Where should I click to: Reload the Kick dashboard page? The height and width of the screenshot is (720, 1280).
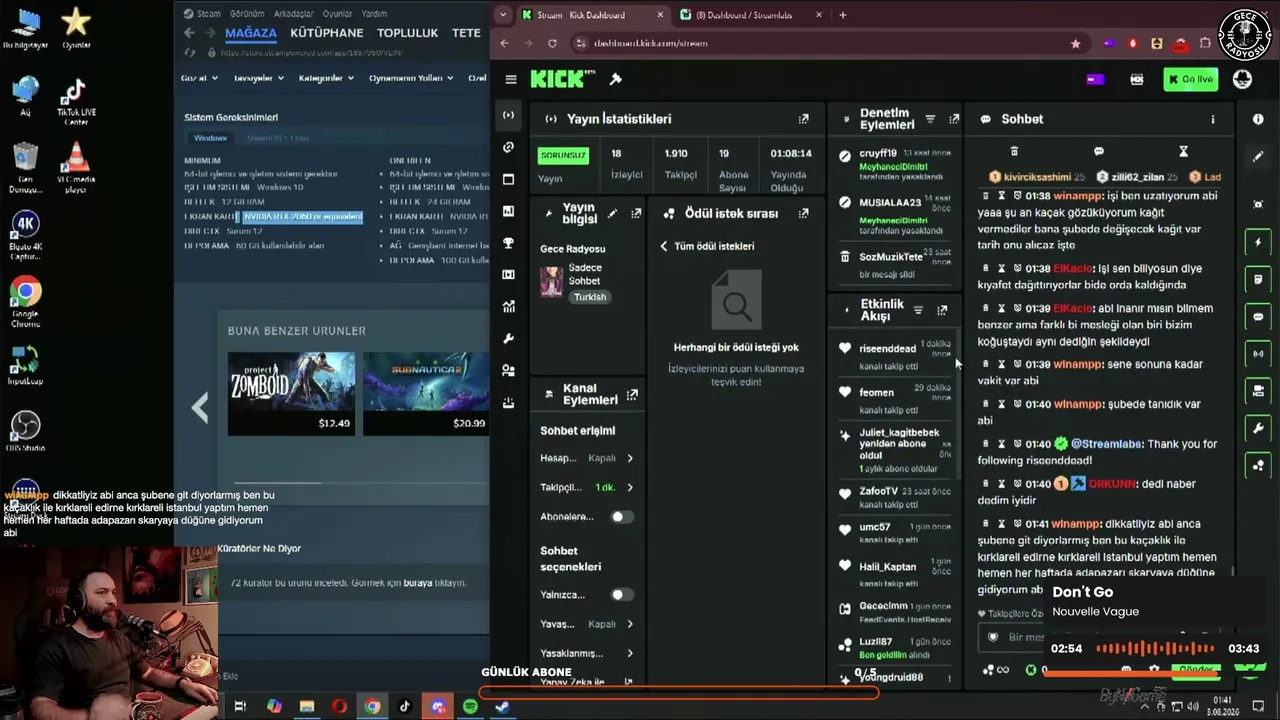[552, 44]
